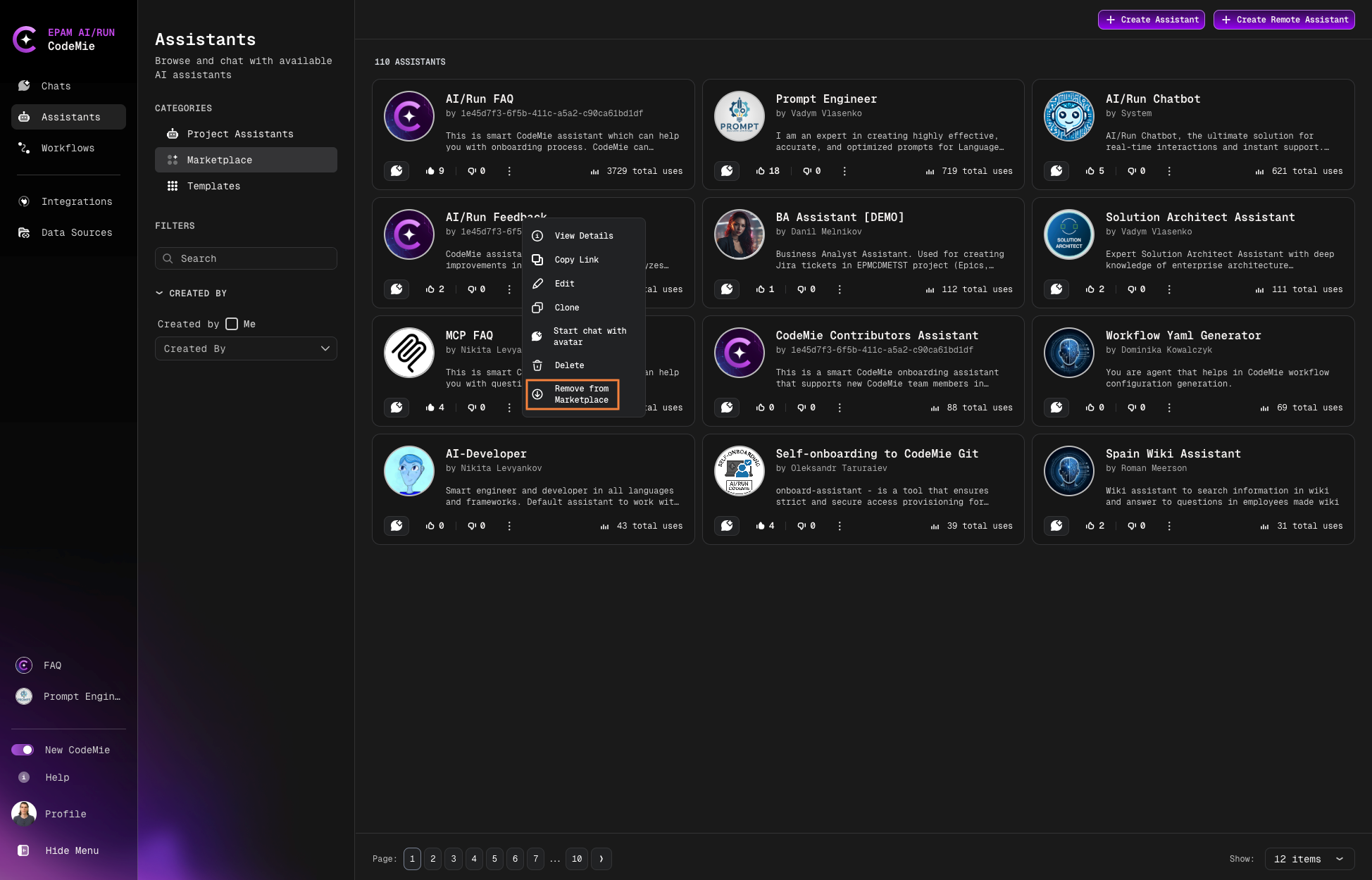Open the 12 items show dropdown
This screenshot has width=1372, height=880.
click(1309, 859)
